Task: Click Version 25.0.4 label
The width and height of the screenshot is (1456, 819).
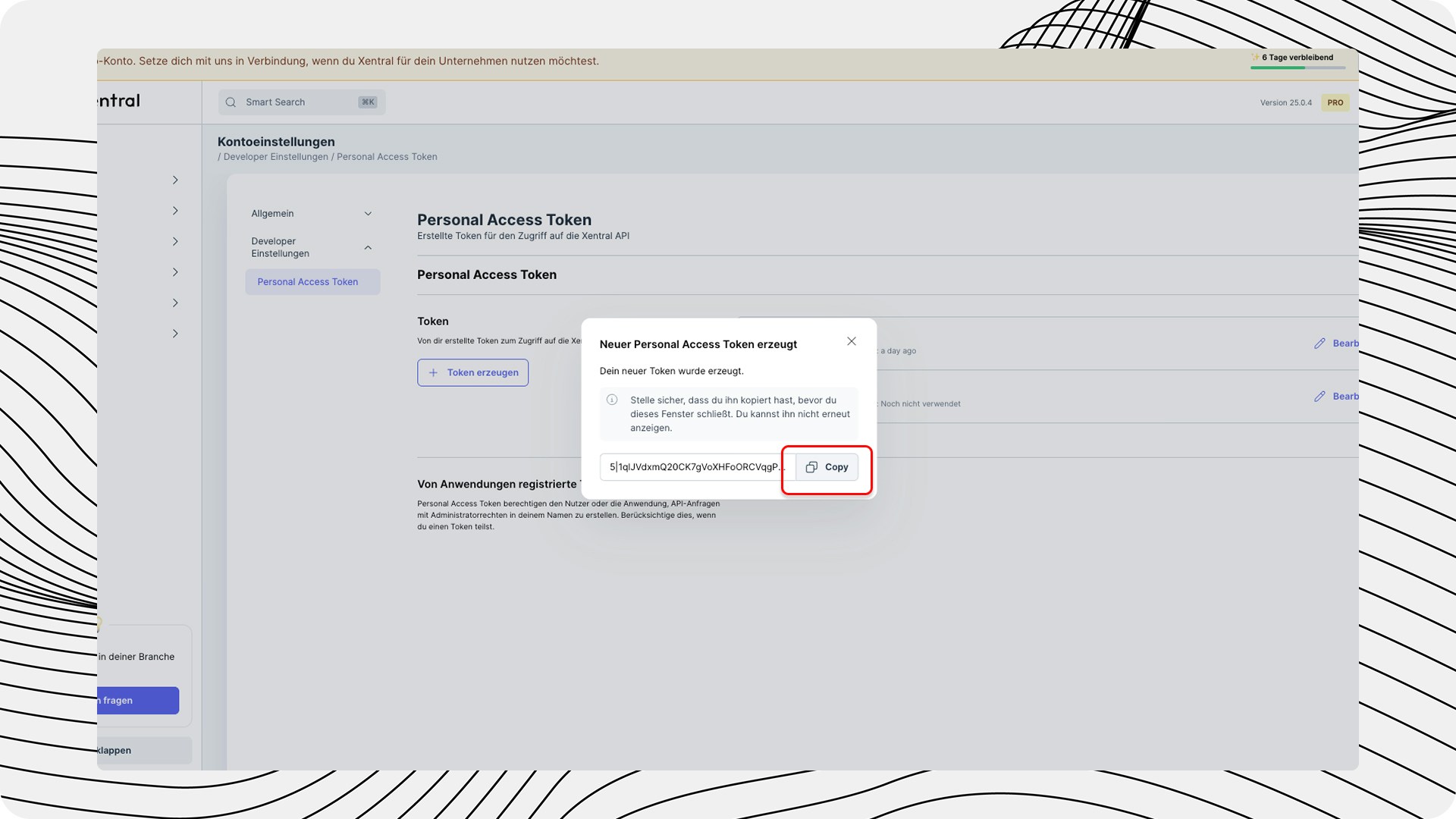Action: 1285,102
